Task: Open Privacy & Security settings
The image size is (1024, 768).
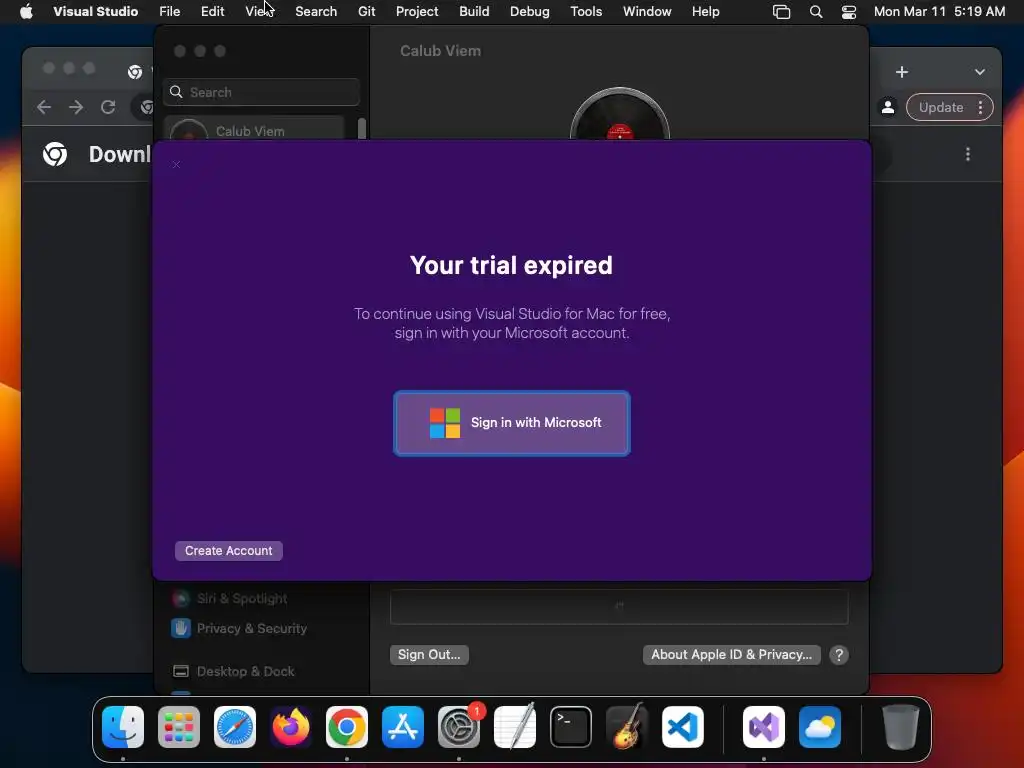Action: (239, 628)
